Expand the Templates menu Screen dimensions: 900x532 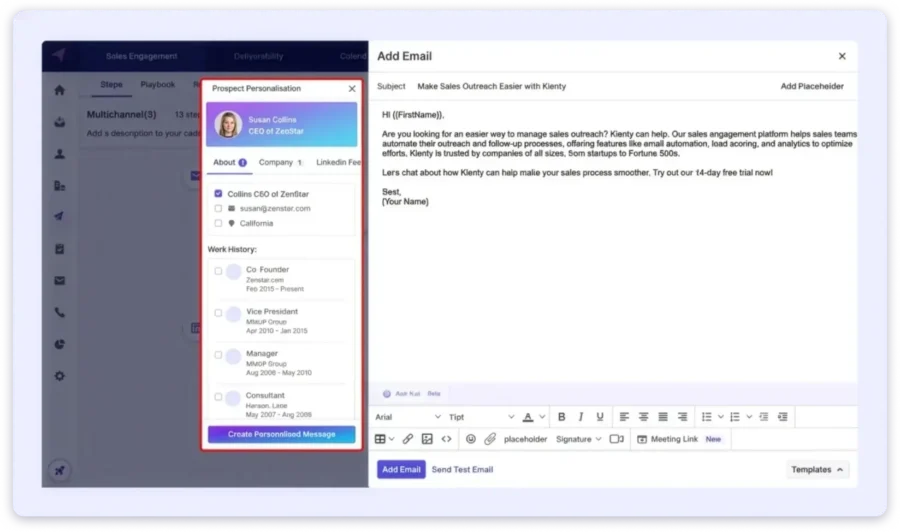pyautogui.click(x=817, y=469)
